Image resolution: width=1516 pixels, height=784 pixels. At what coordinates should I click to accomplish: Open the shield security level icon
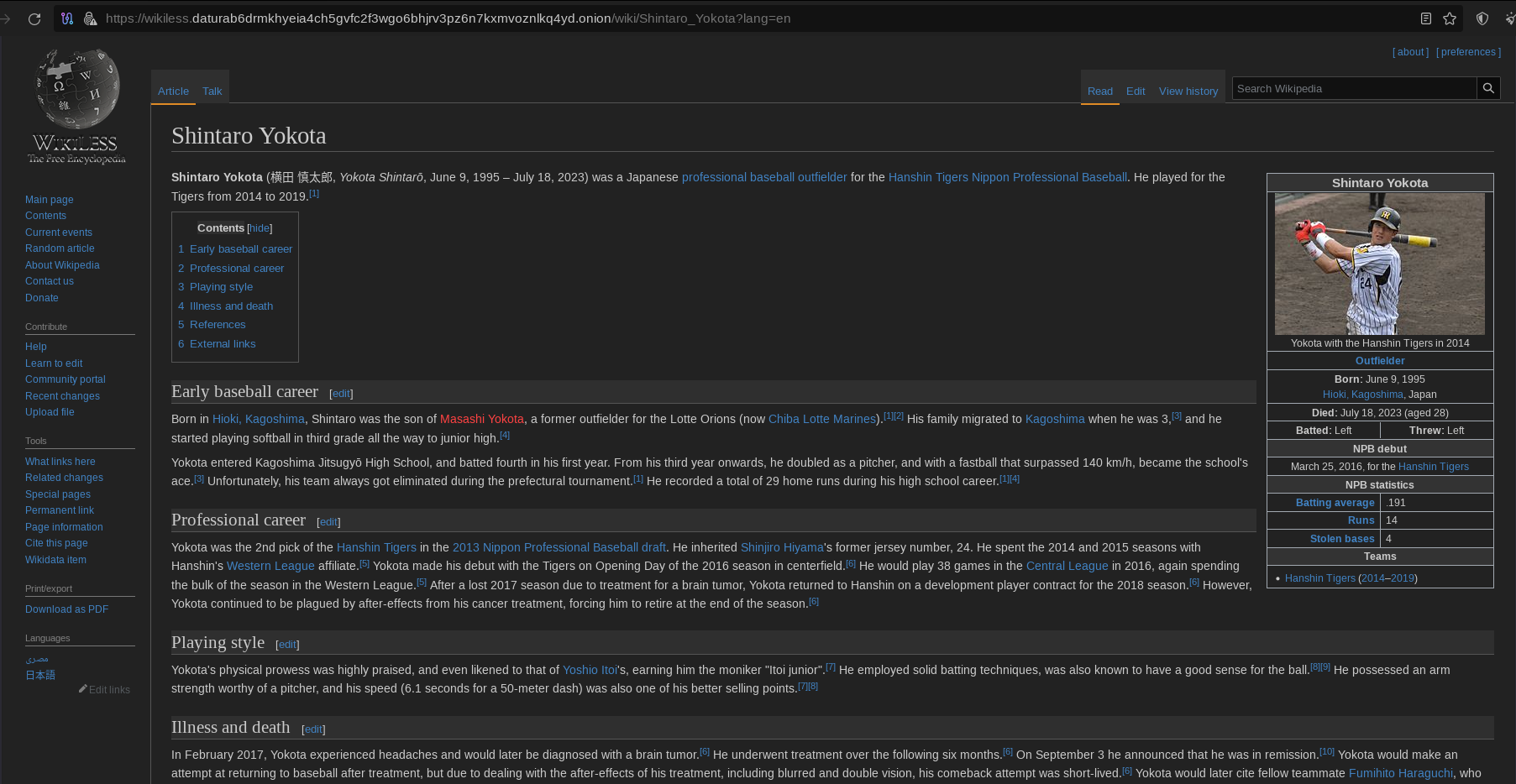pyautogui.click(x=1482, y=18)
